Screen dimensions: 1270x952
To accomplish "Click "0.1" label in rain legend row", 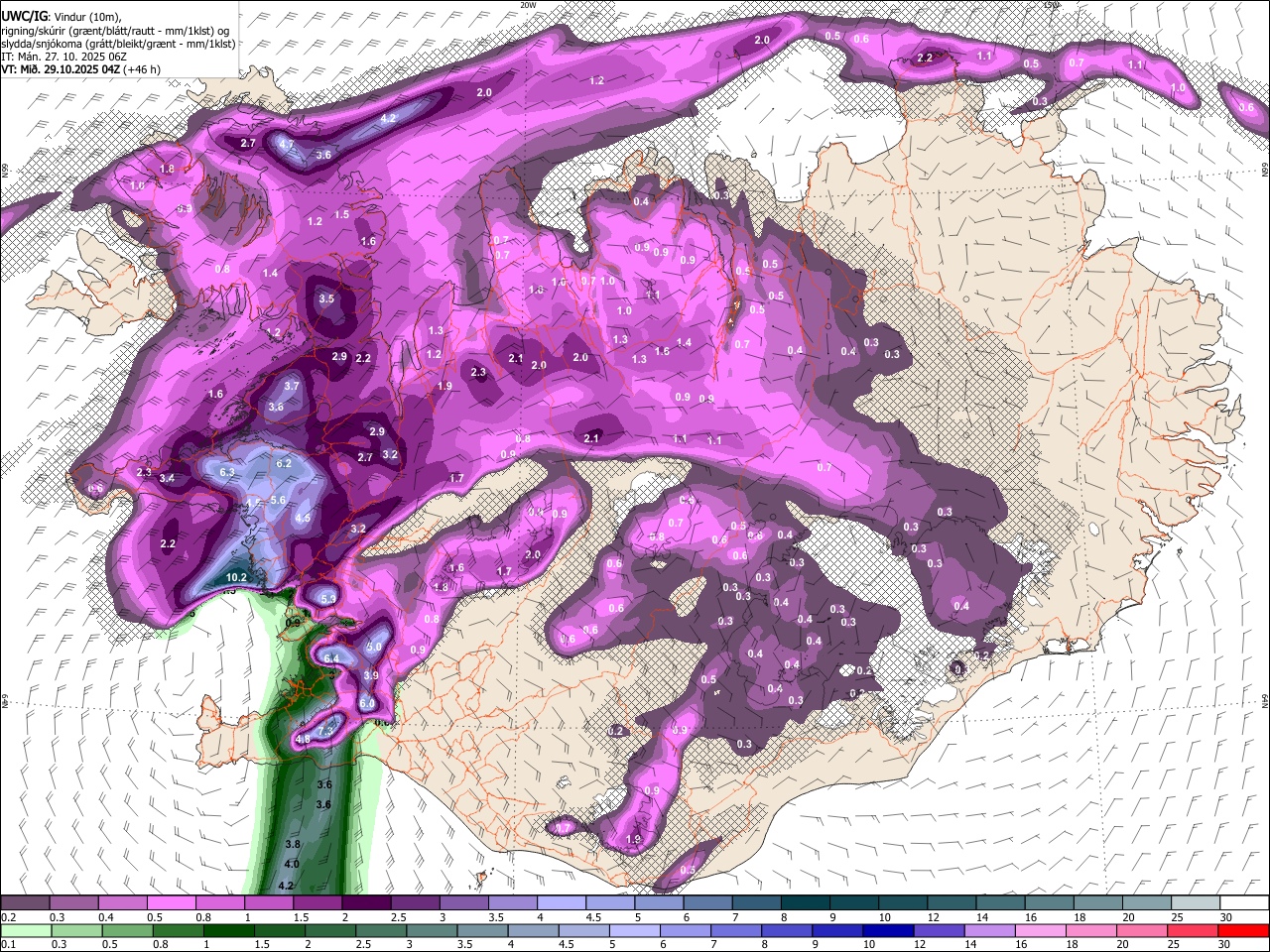I will [7, 944].
